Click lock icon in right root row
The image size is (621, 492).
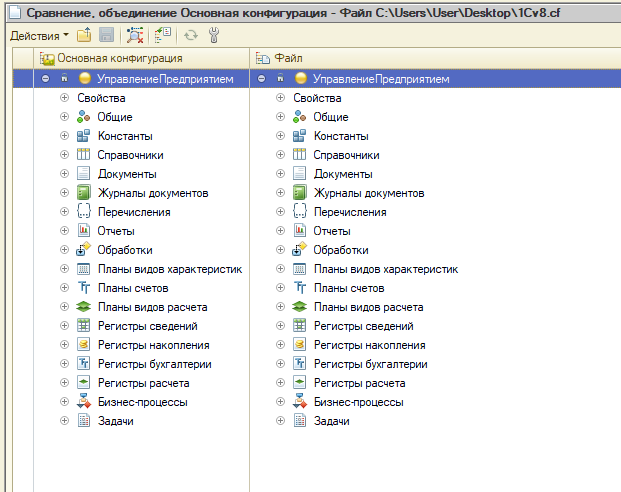point(280,78)
